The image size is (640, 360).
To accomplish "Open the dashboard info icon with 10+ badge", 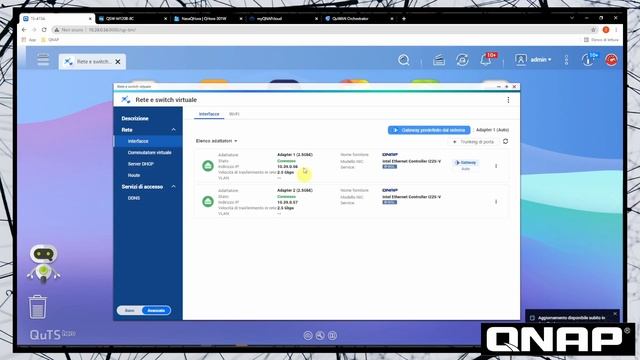I will coord(589,59).
